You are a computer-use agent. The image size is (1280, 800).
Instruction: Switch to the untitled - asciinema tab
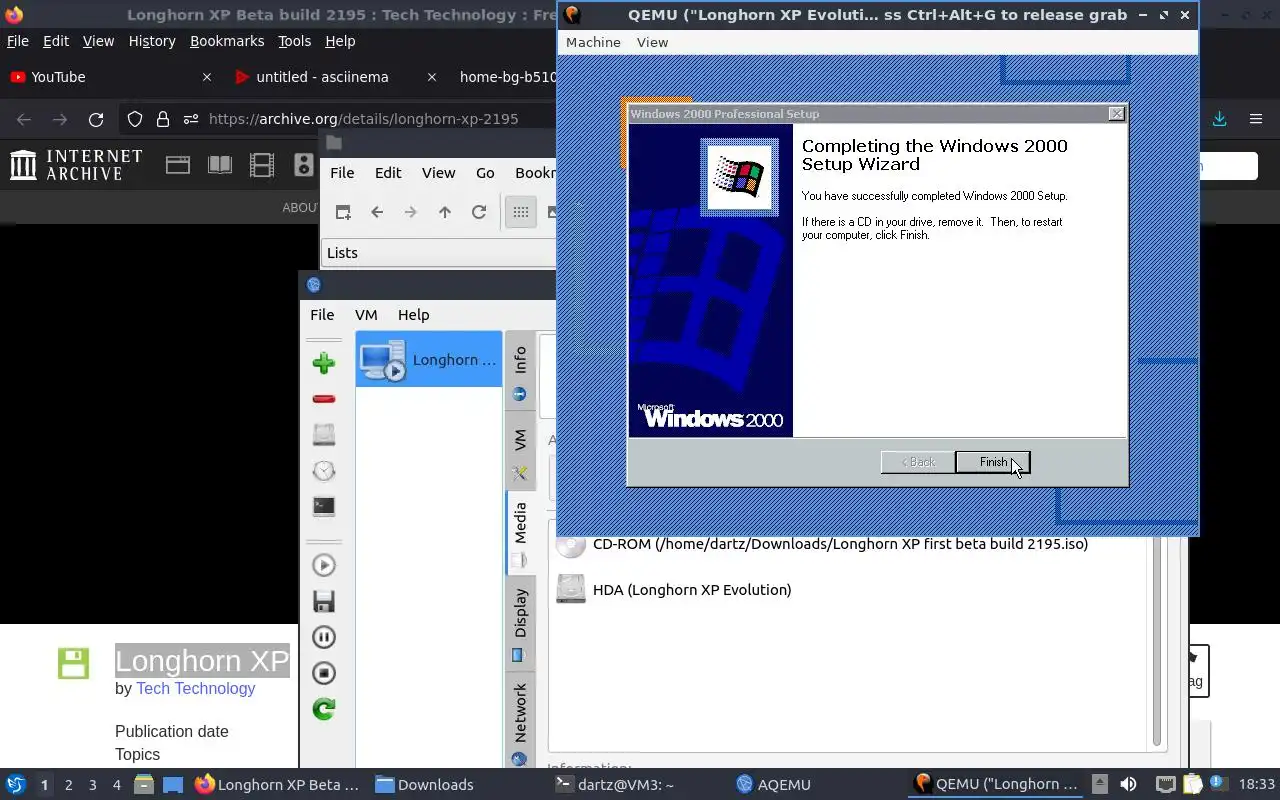pos(322,77)
